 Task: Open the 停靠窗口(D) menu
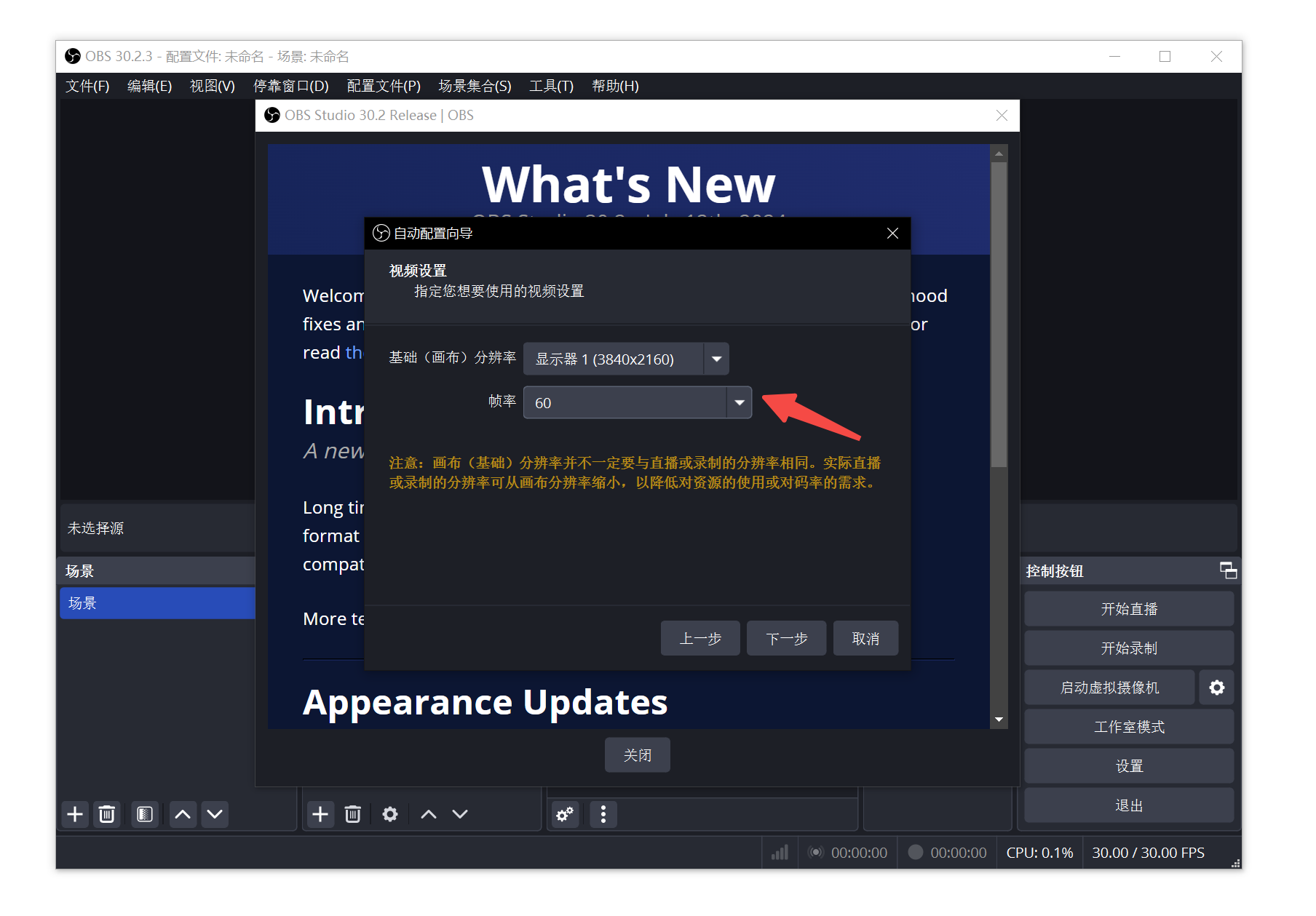(x=290, y=86)
